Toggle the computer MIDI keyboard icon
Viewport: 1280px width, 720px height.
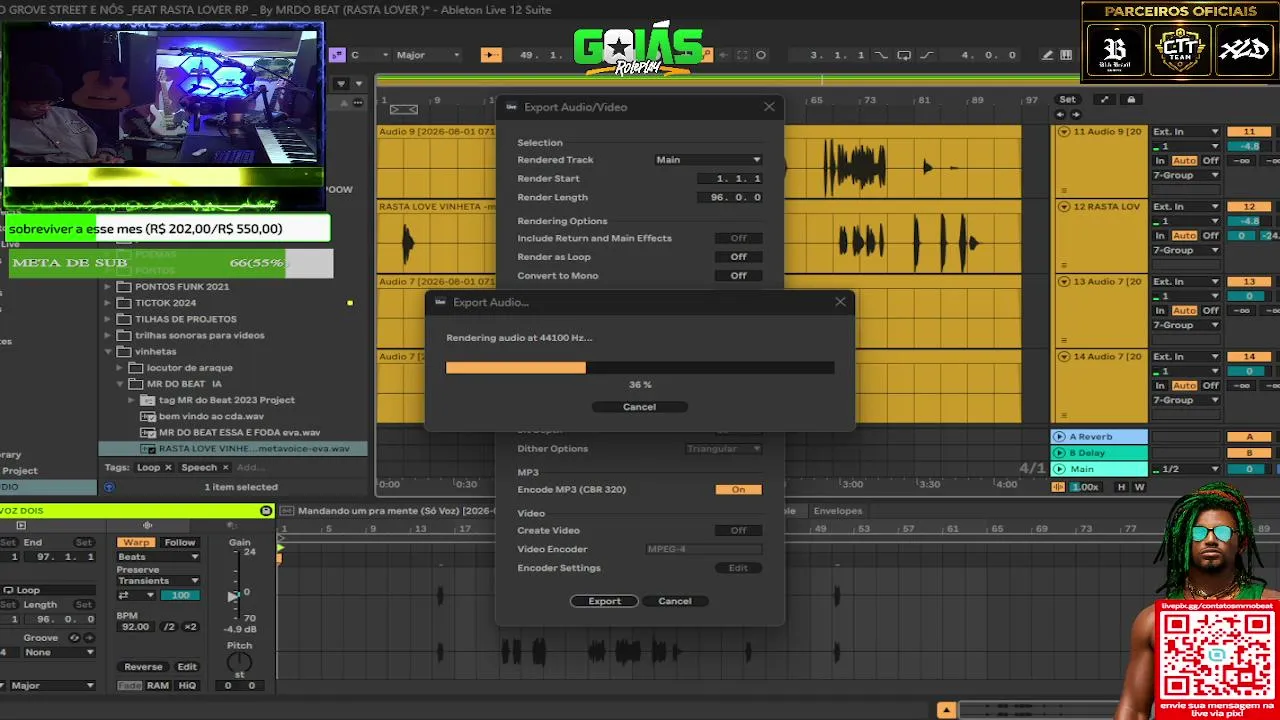point(1066,55)
